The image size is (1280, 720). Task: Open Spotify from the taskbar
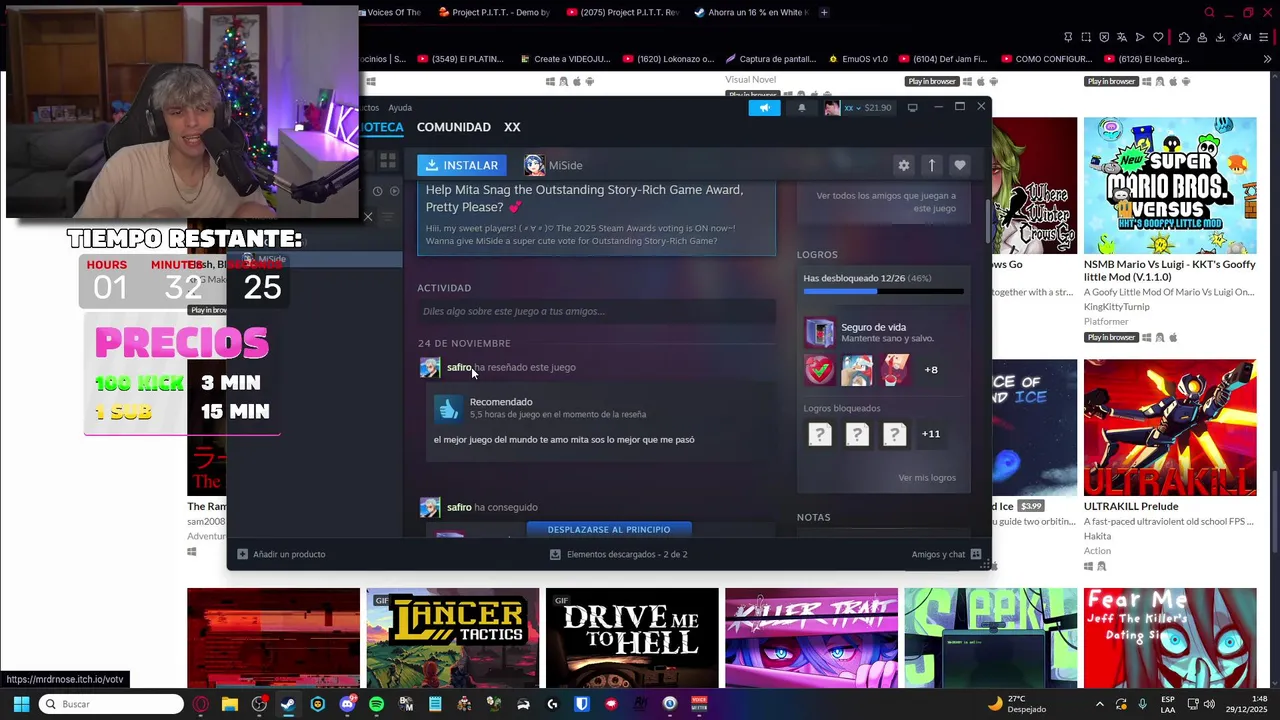[376, 704]
